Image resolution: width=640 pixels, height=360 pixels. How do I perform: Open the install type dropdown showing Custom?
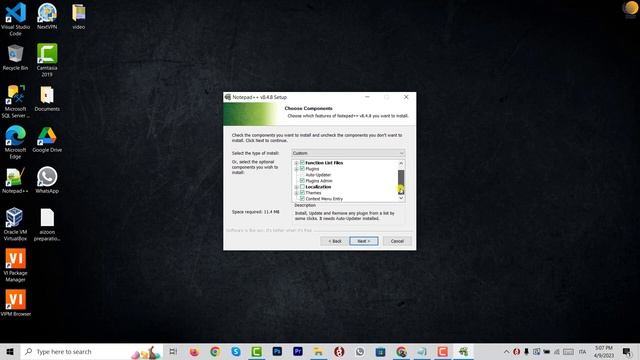coord(348,153)
